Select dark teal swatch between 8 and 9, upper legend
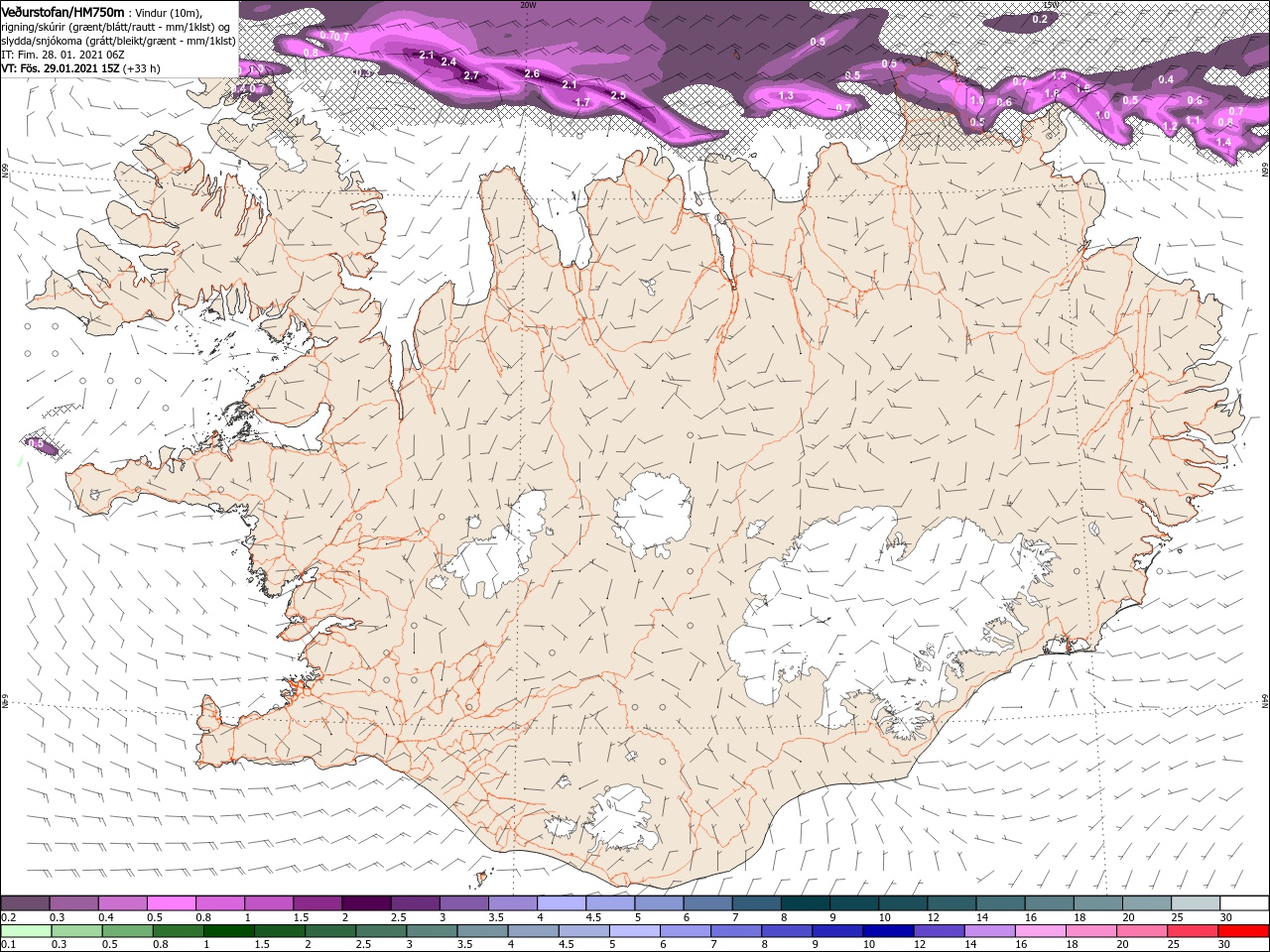The width and height of the screenshot is (1270, 952). (805, 903)
